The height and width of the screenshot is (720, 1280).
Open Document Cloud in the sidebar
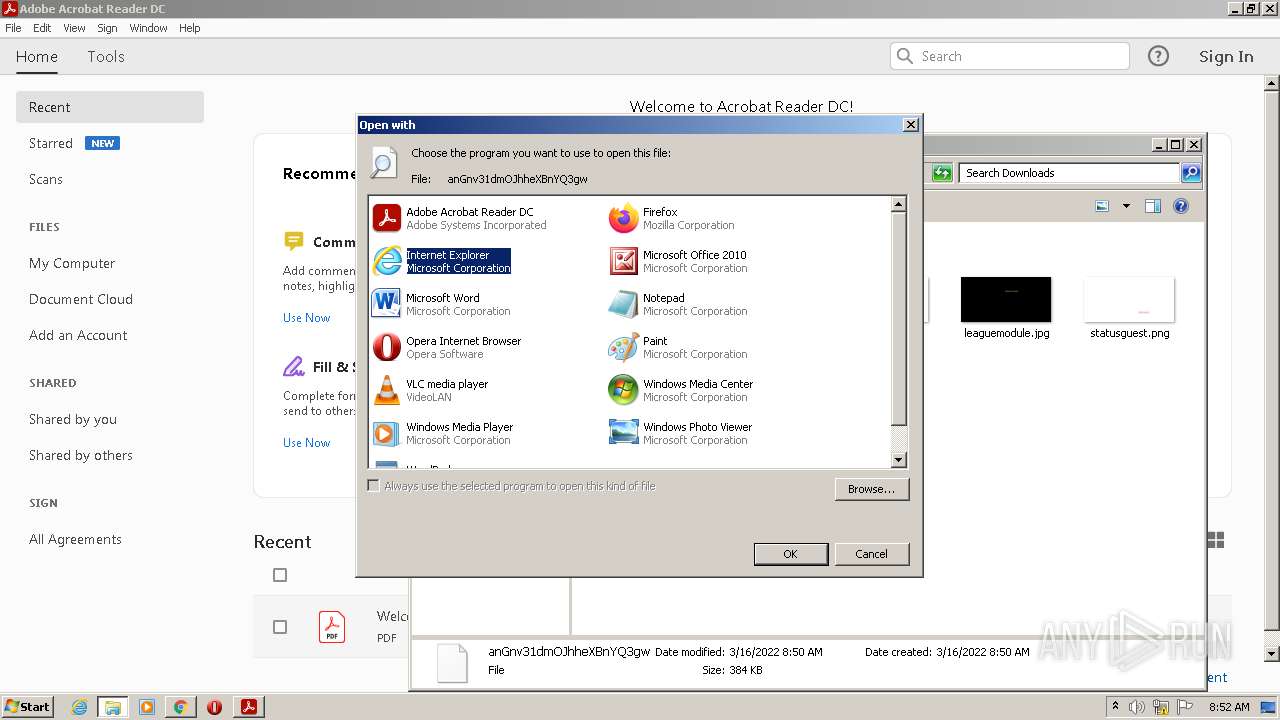(81, 299)
